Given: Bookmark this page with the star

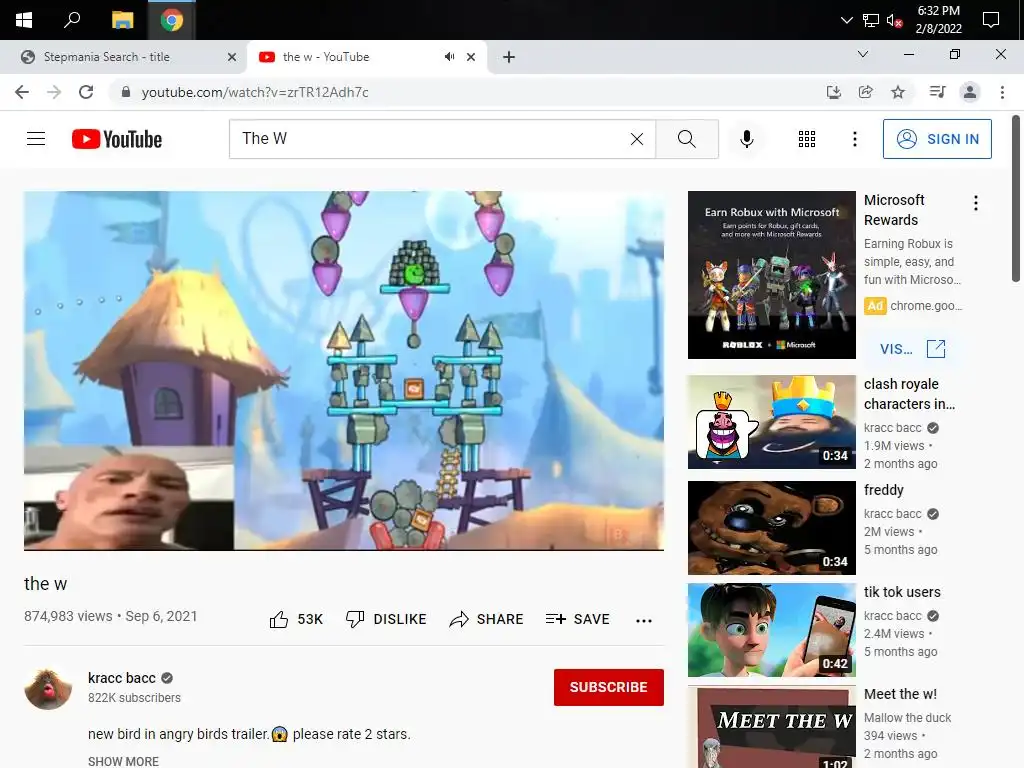Looking at the screenshot, I should [898, 92].
